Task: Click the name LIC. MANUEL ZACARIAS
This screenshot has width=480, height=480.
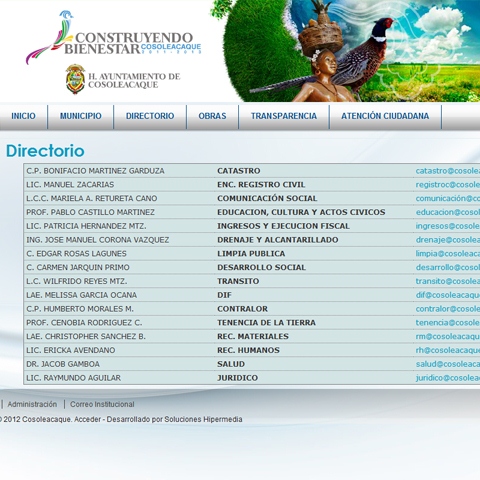Action: (70, 185)
